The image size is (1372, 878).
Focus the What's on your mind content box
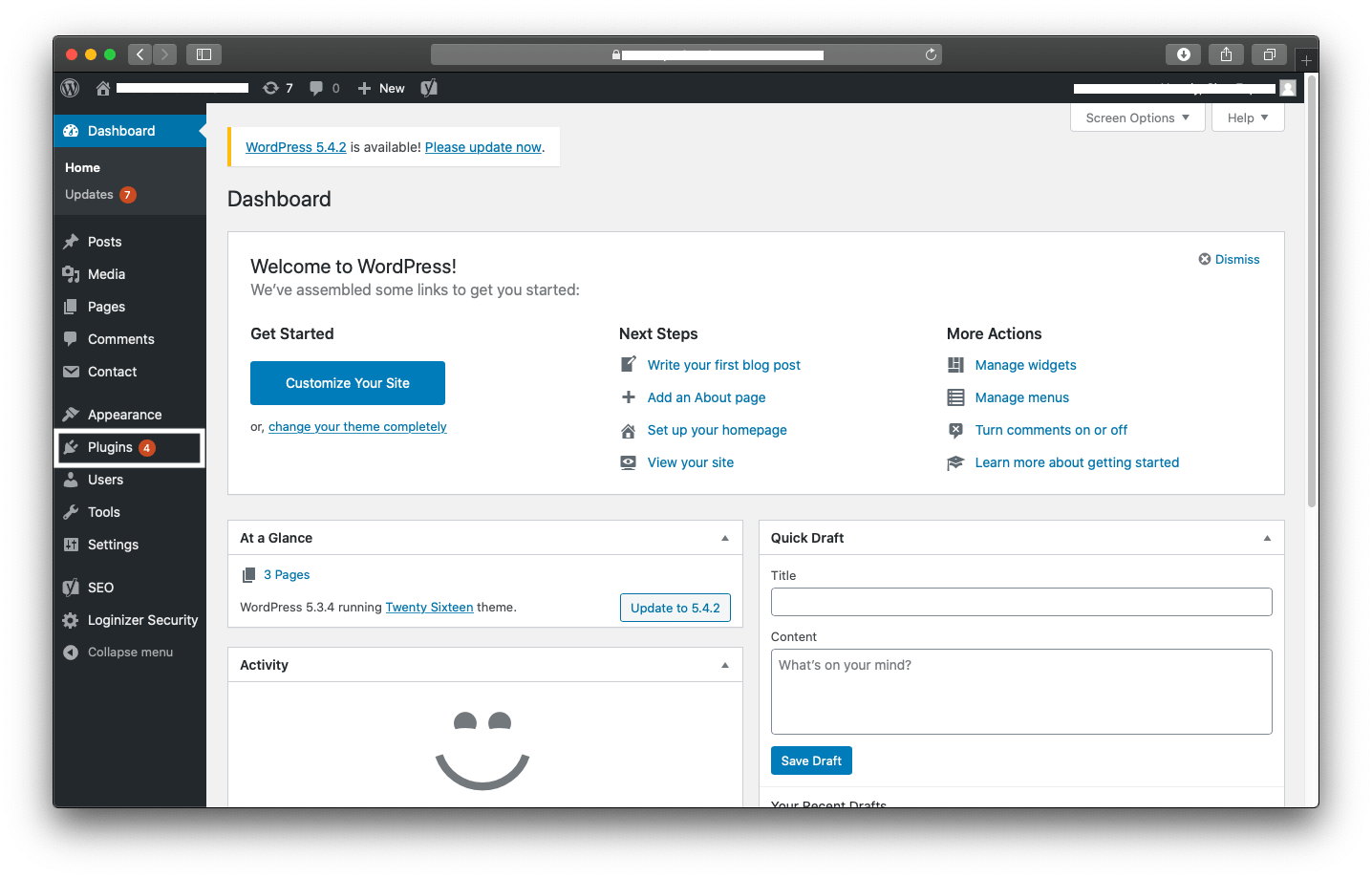(x=1021, y=692)
